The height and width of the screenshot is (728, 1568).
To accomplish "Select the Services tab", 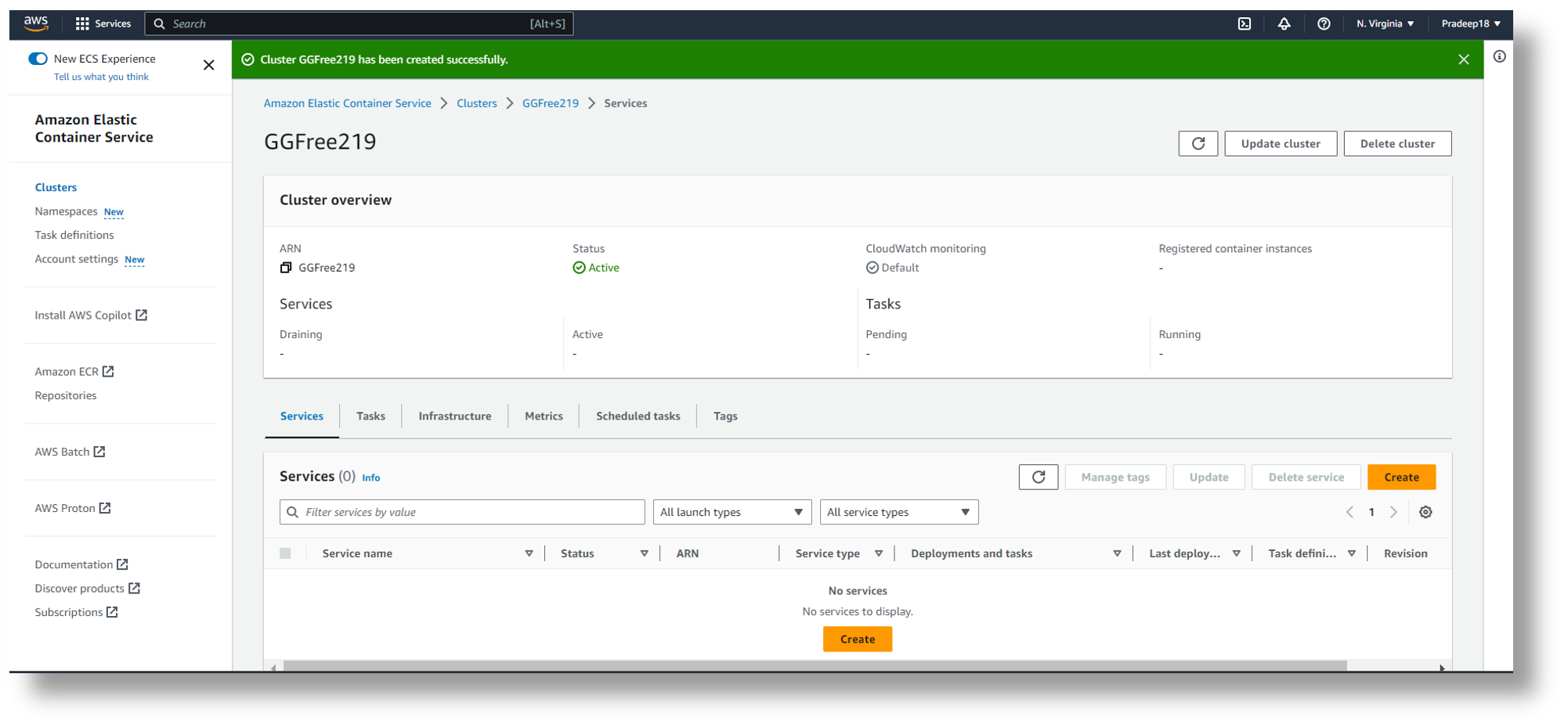I will (302, 416).
